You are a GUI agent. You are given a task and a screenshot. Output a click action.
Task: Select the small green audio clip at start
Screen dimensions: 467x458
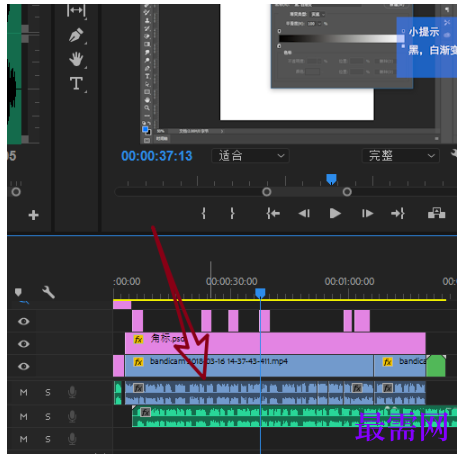pyautogui.click(x=118, y=393)
